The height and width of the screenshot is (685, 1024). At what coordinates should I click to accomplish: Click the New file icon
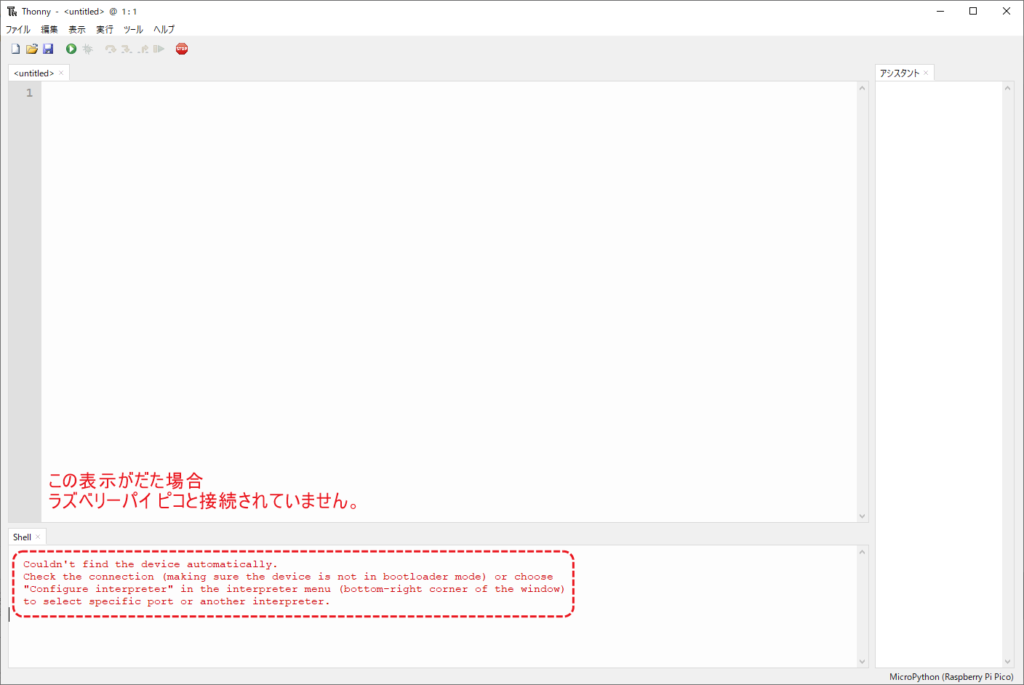pyautogui.click(x=15, y=49)
